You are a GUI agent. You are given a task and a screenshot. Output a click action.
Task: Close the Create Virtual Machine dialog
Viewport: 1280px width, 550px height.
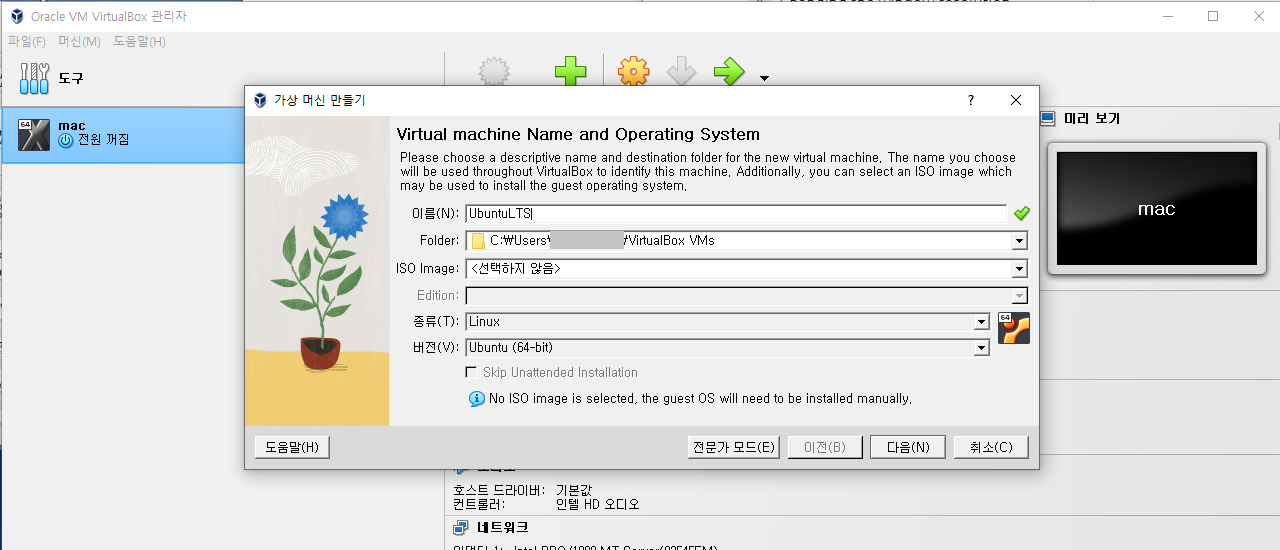(1016, 100)
